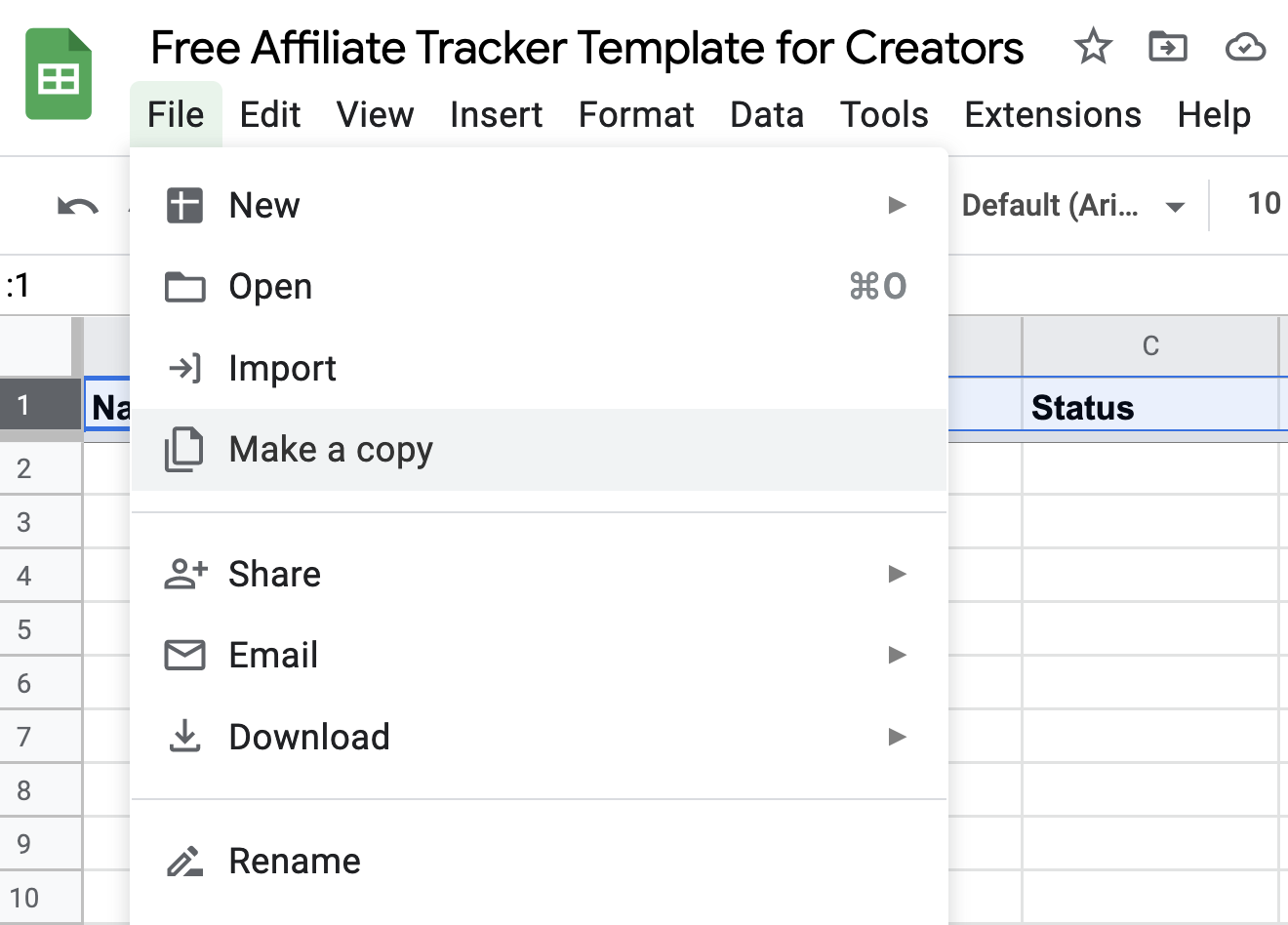Click the Open folder icon

(185, 286)
